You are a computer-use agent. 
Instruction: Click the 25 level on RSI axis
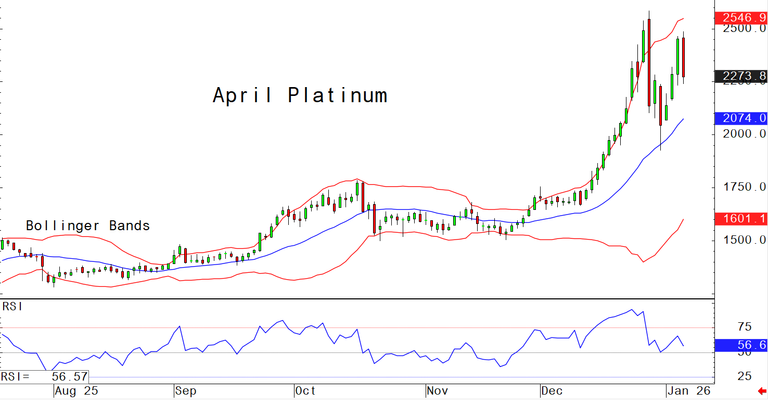point(743,376)
